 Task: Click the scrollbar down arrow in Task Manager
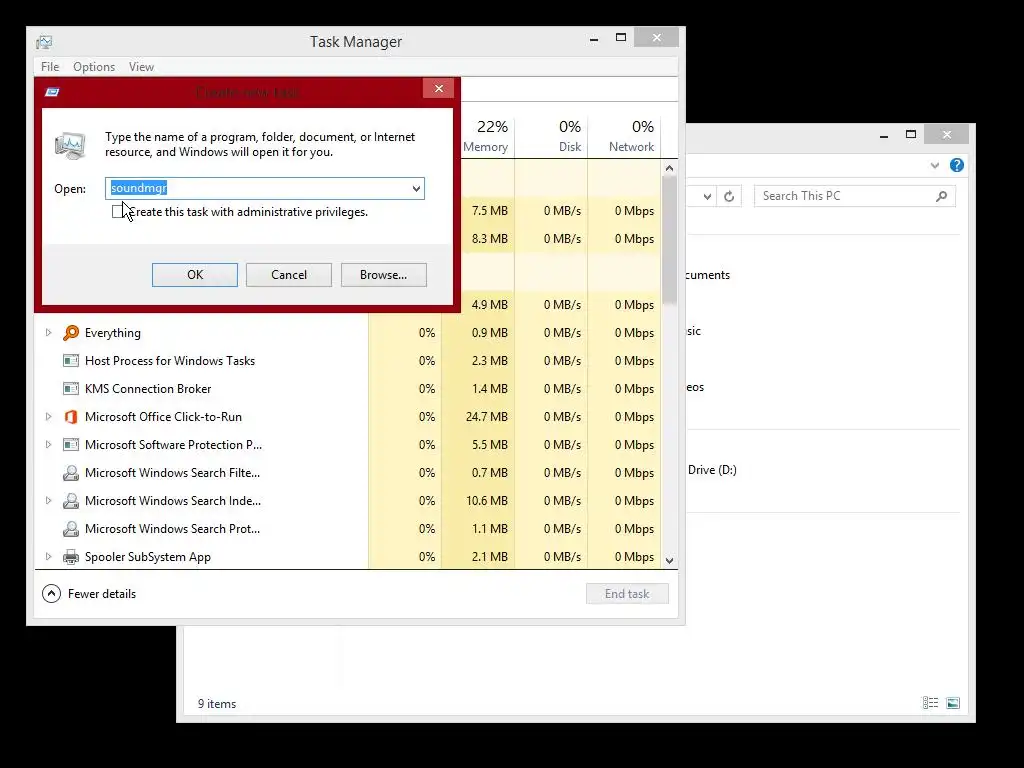pos(669,560)
